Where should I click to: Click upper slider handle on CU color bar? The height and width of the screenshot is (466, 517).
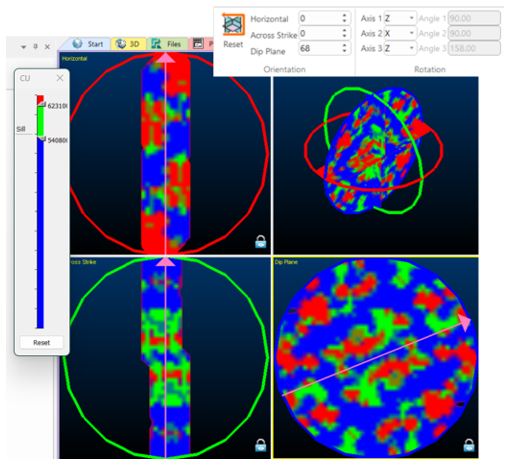(41, 105)
